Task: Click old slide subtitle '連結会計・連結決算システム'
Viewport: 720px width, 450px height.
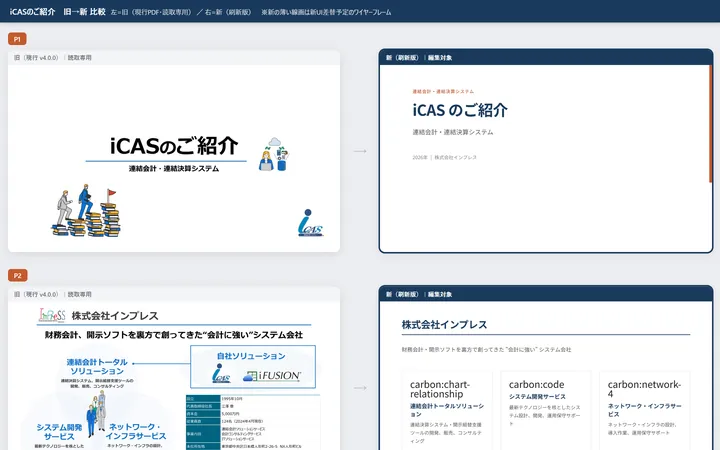Action: pos(174,169)
